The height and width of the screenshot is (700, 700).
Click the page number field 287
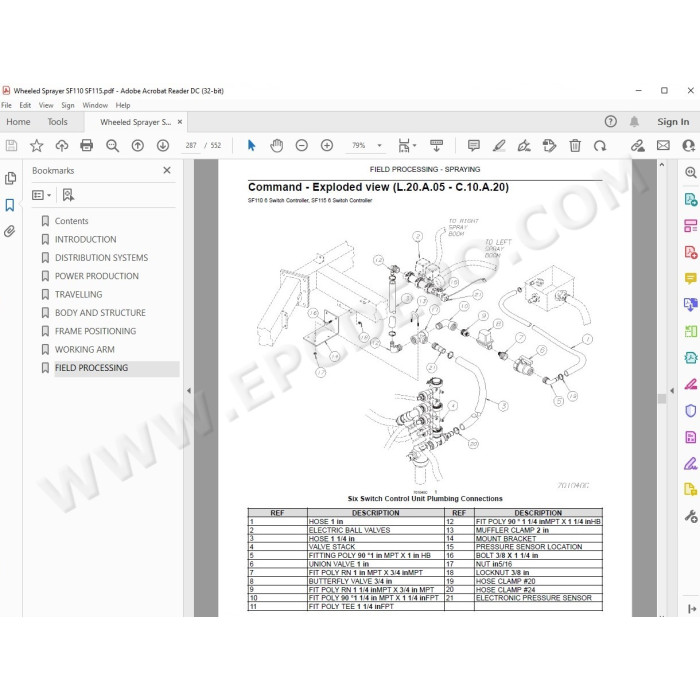click(191, 146)
